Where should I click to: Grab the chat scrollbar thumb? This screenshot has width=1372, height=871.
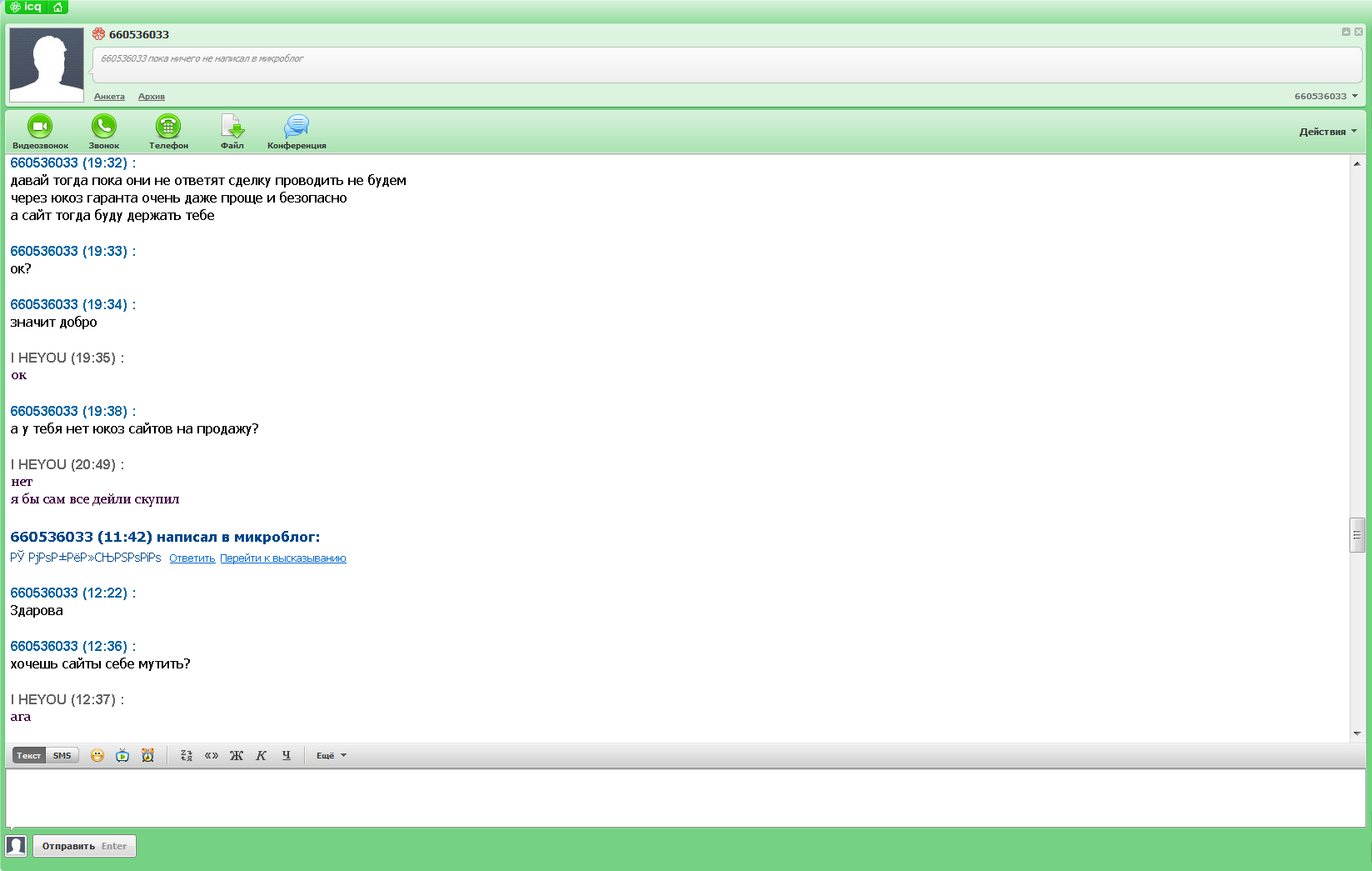pos(1358,535)
